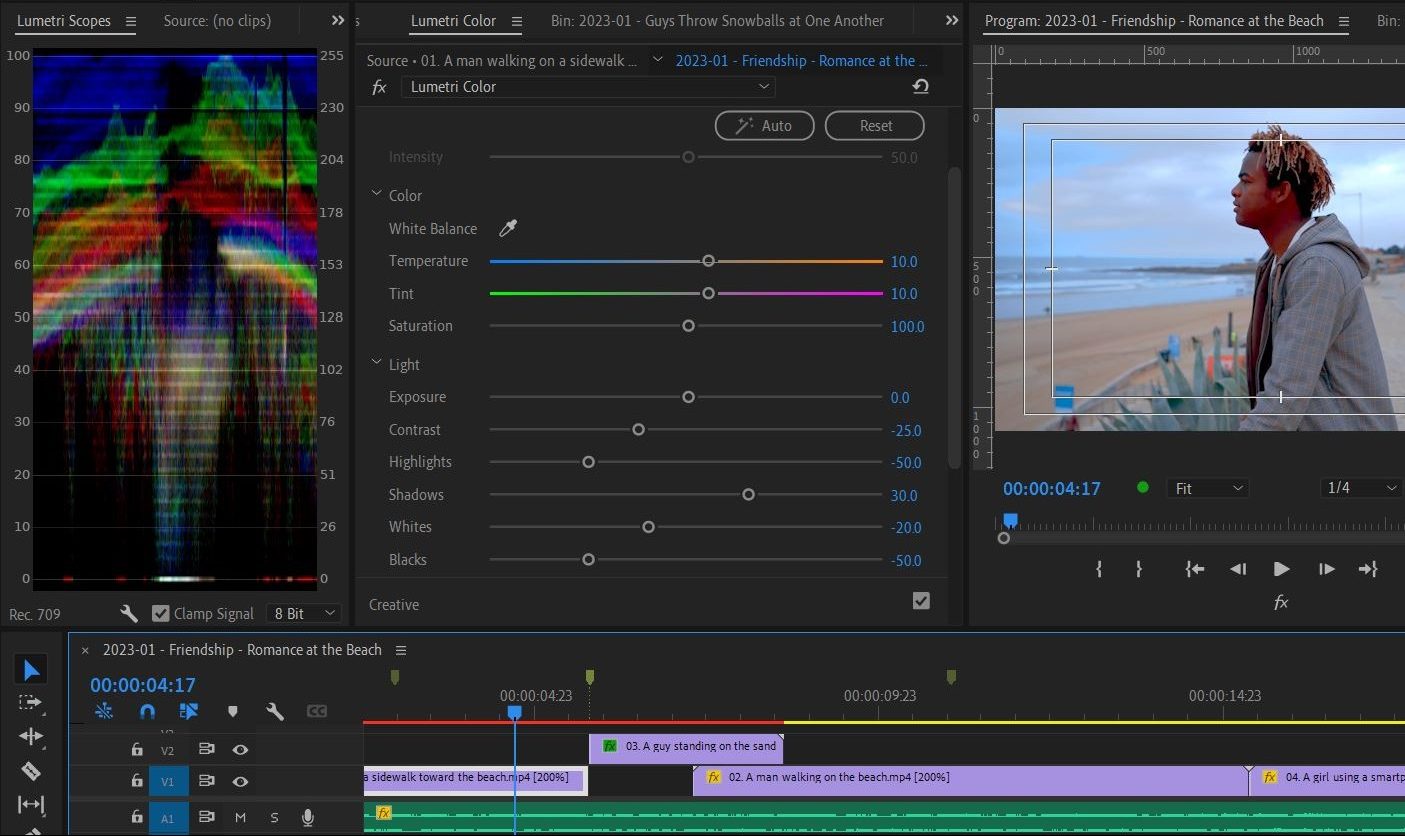Hide track V2 with its eye icon
Screen dimensions: 1405x836
(240, 749)
